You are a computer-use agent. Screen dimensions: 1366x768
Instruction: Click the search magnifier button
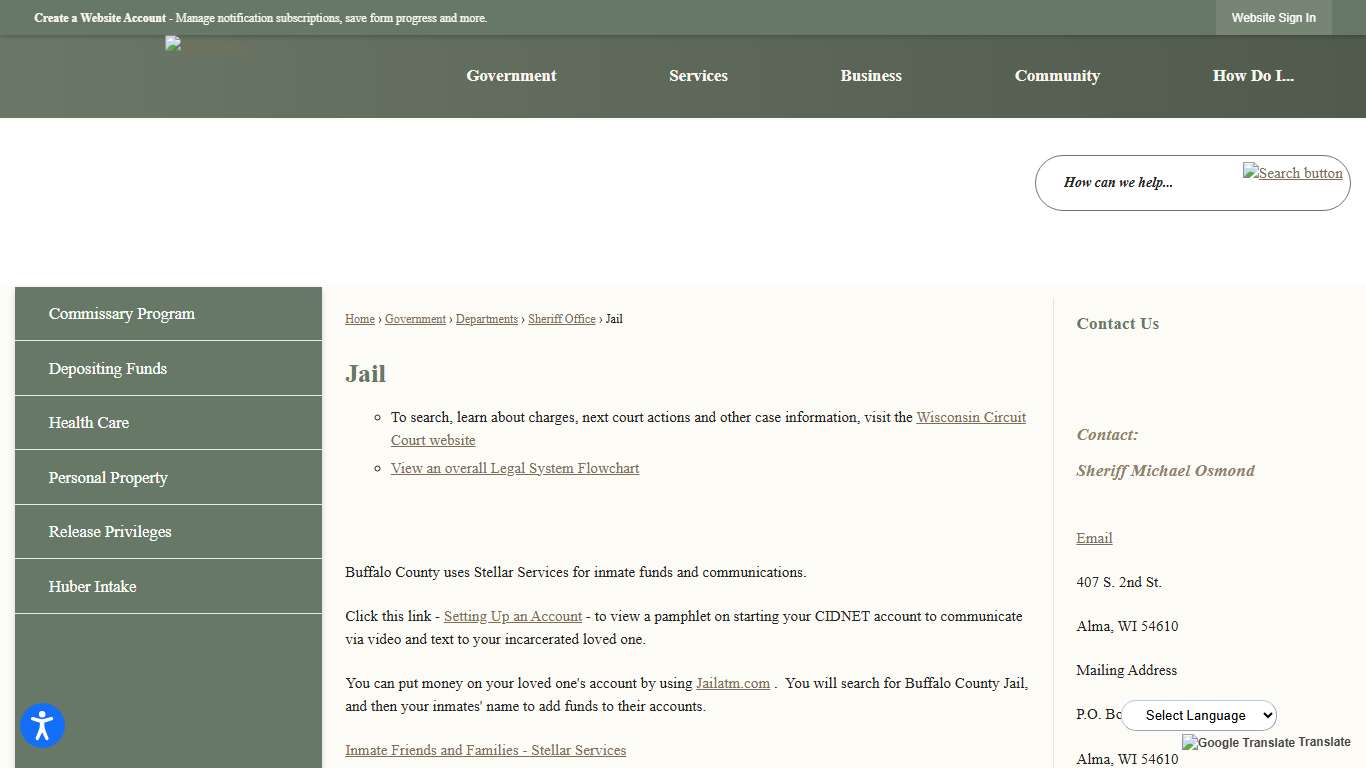point(1292,172)
